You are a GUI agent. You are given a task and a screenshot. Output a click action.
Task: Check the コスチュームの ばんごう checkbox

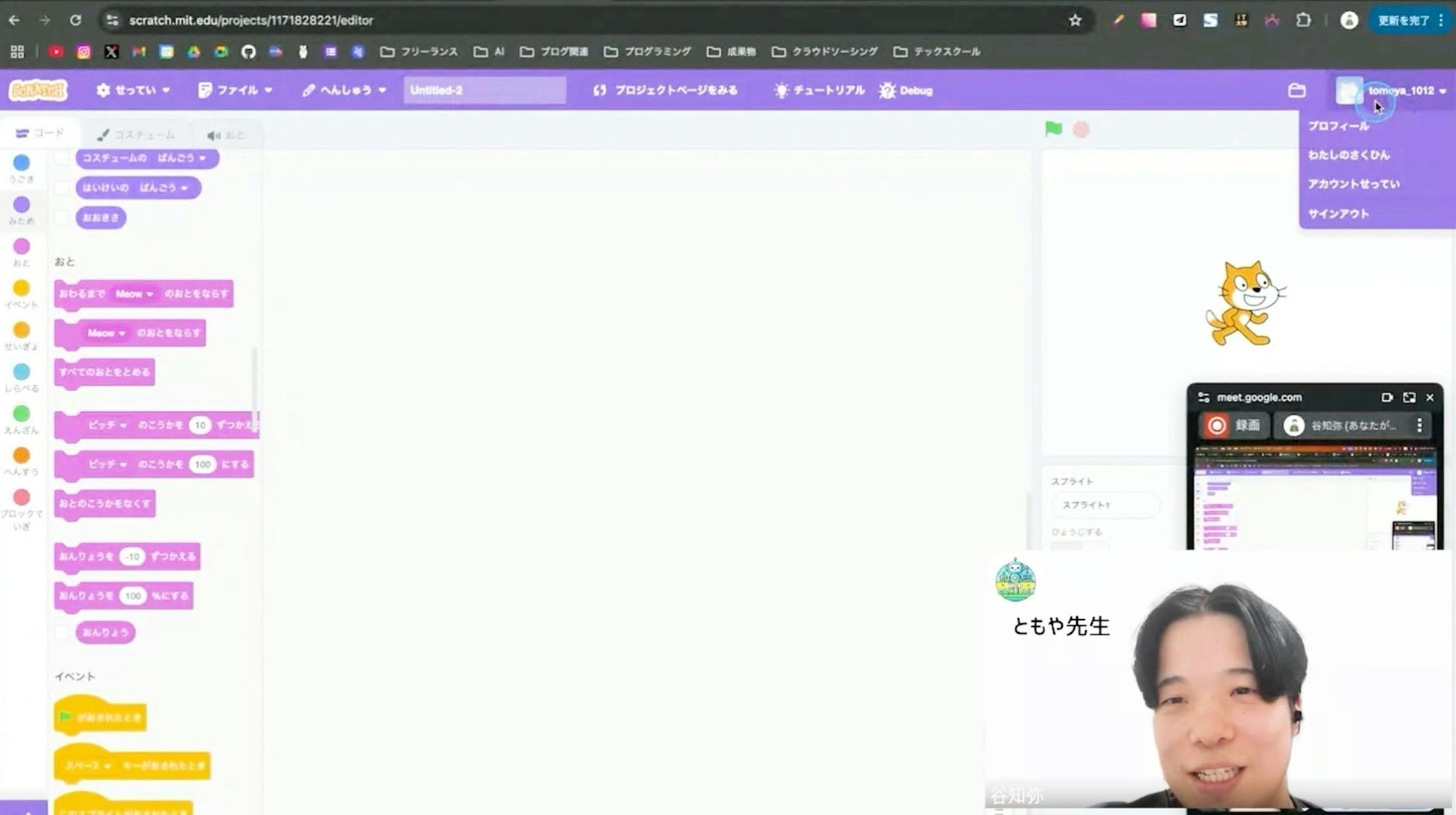61,158
